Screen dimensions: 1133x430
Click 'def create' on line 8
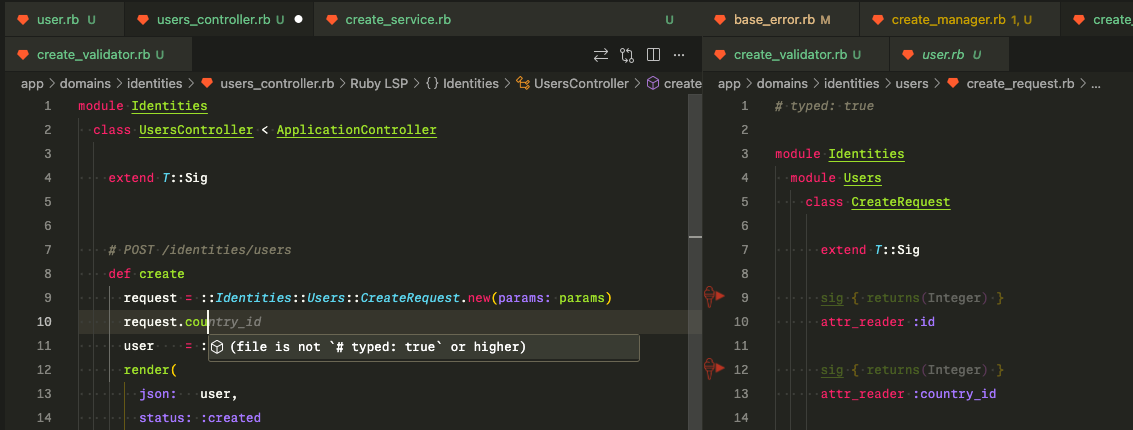pos(147,274)
